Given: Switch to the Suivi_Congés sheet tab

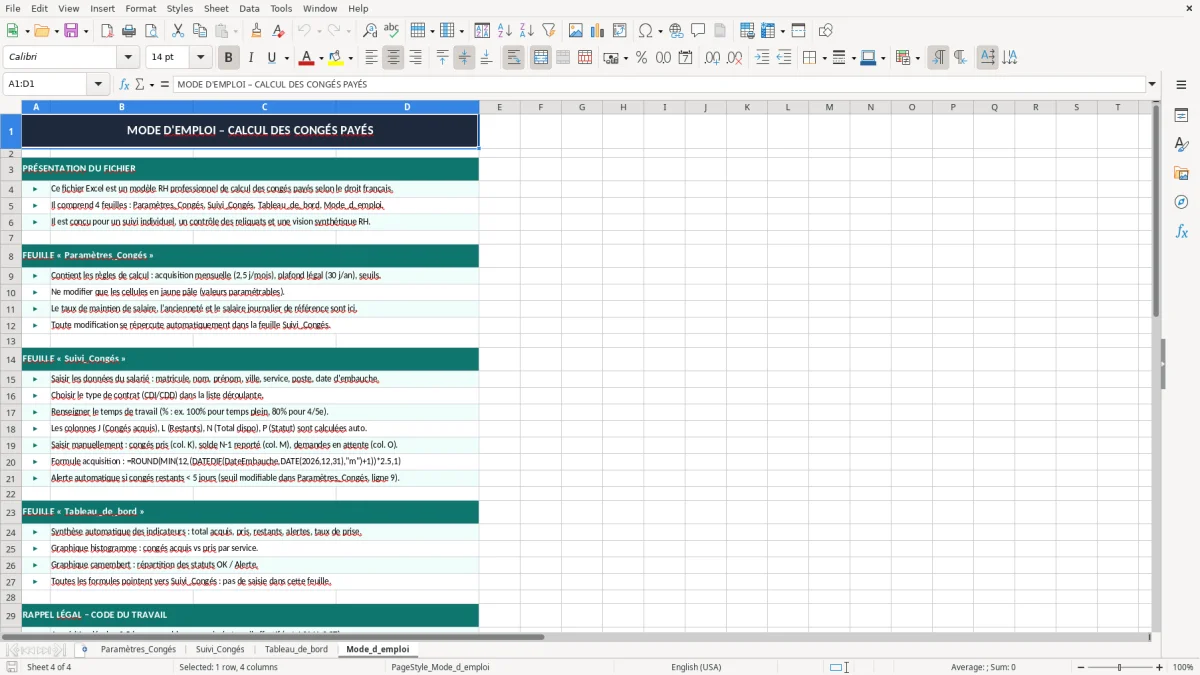Looking at the screenshot, I should (220, 649).
